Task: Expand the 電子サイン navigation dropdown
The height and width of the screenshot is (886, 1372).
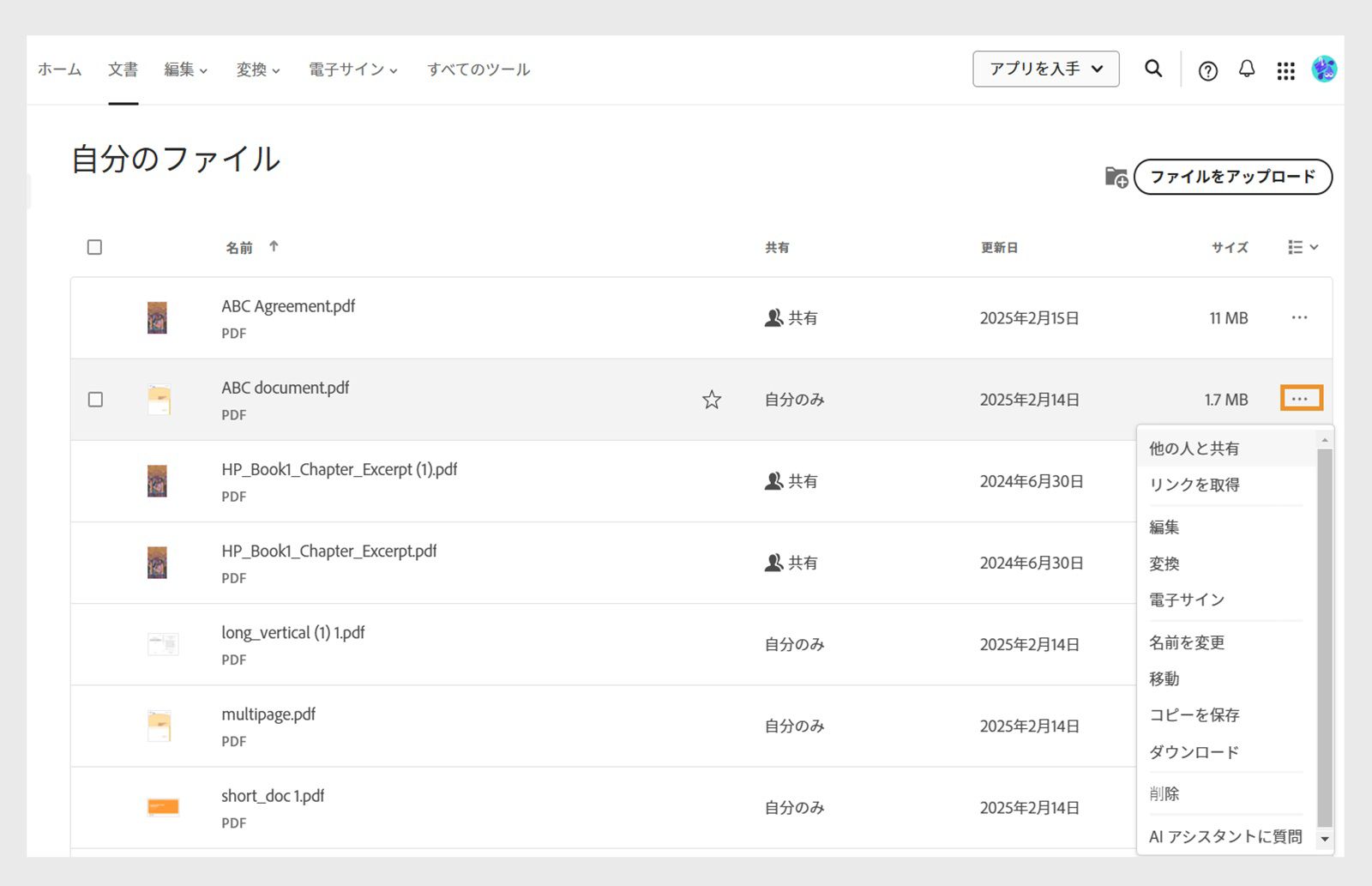Action: pos(353,69)
